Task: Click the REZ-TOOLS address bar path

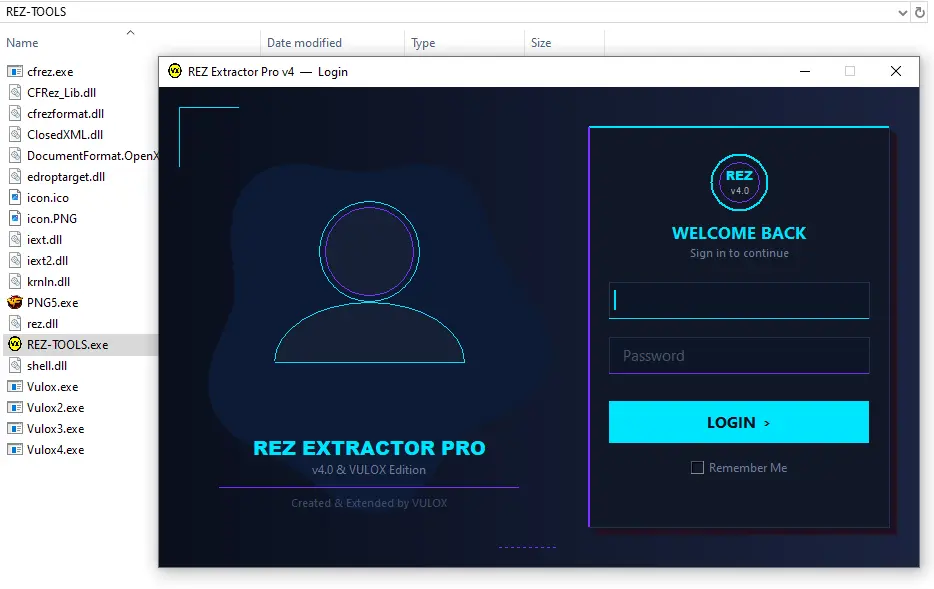Action: 36,12
